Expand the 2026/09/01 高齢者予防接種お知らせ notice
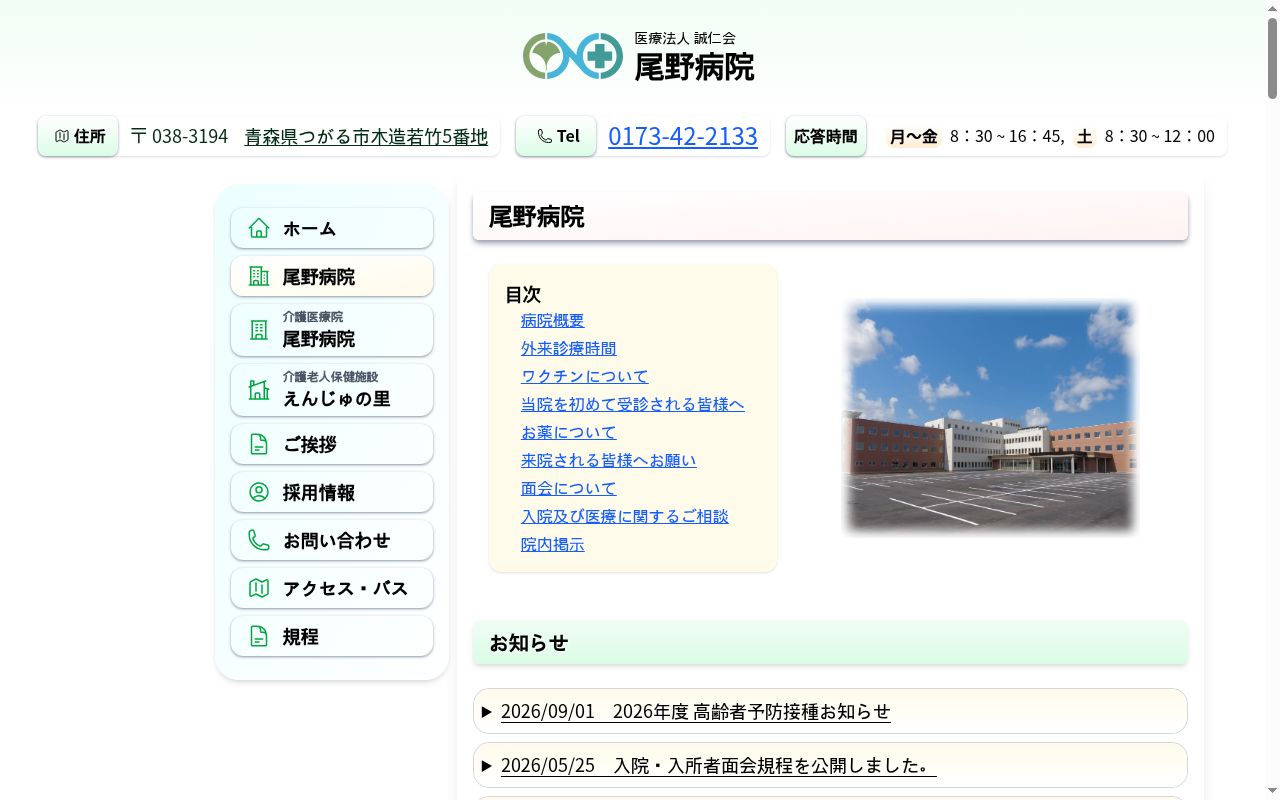This screenshot has width=1280, height=800. tap(830, 711)
